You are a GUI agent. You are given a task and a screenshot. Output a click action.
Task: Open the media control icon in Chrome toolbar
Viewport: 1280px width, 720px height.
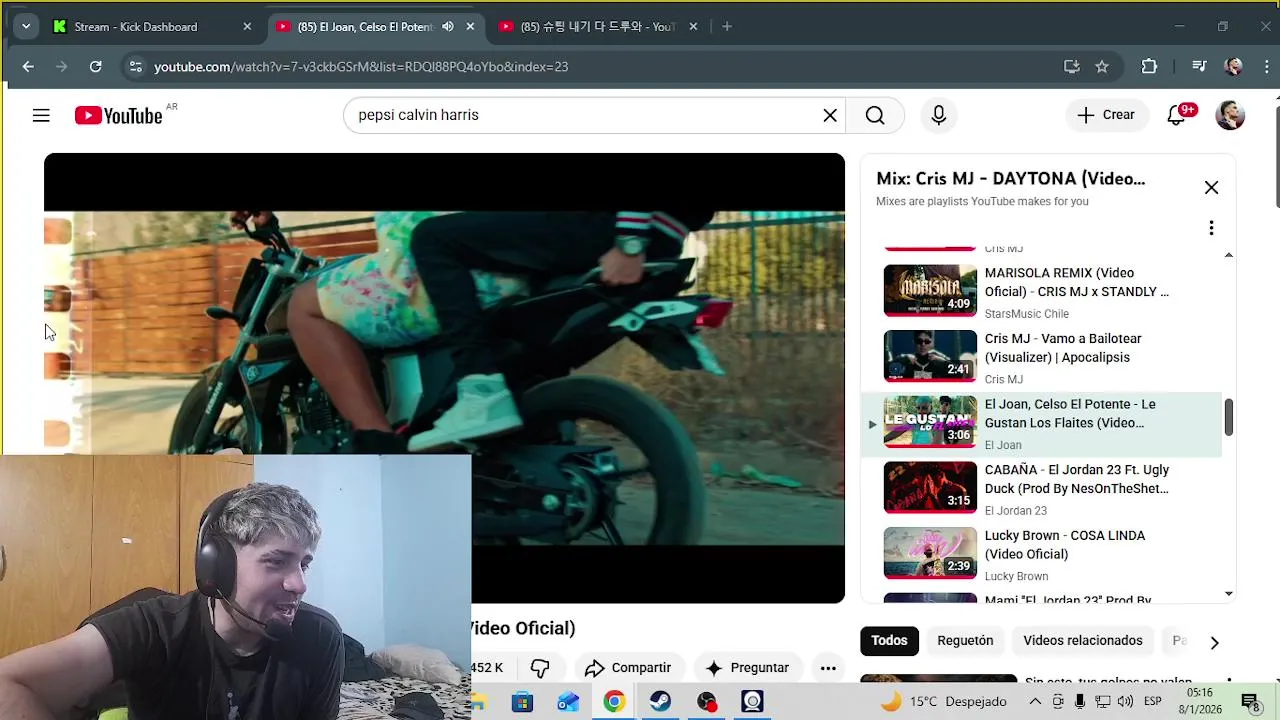point(1199,67)
